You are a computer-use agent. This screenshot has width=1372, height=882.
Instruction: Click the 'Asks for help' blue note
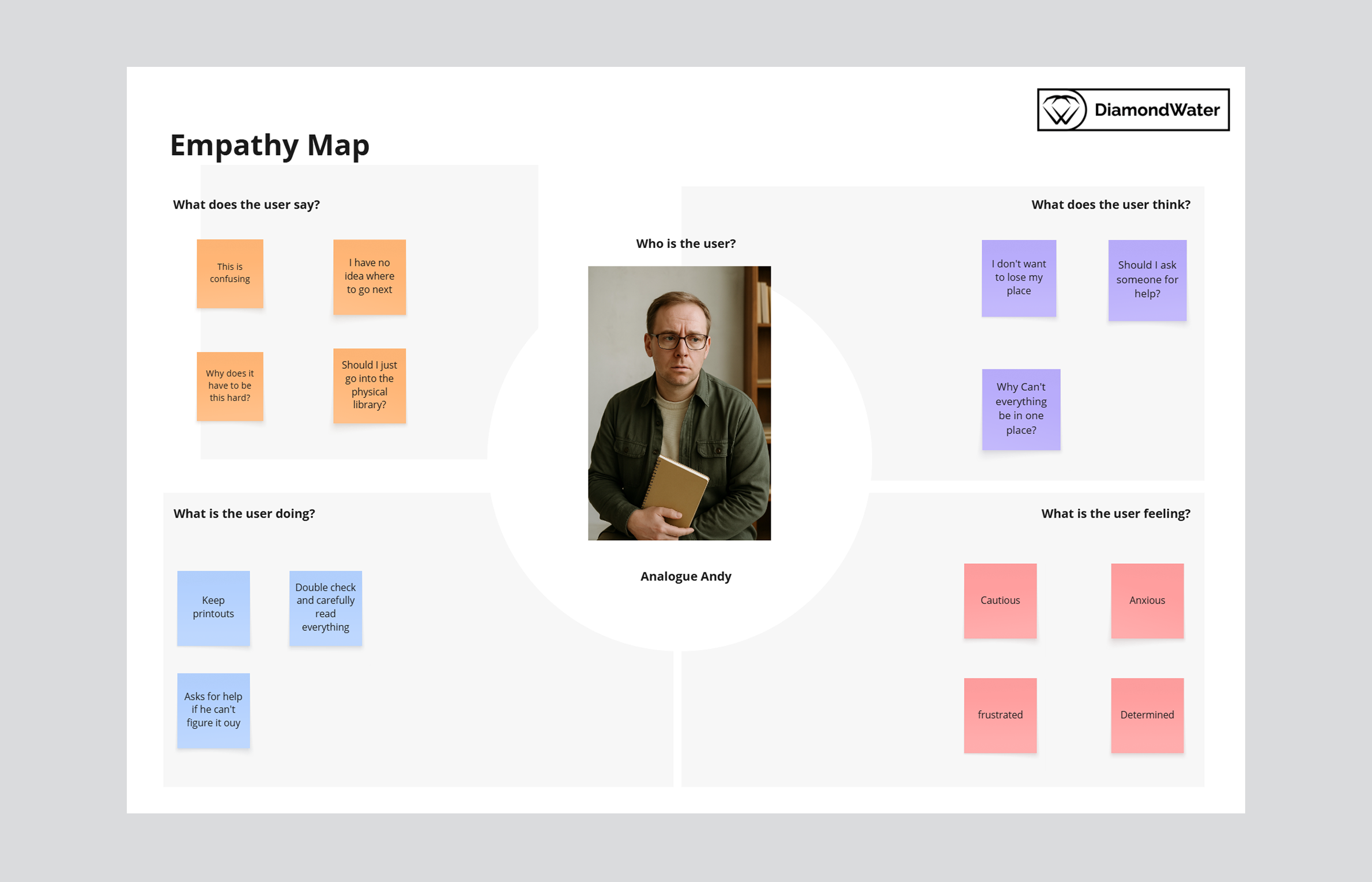point(213,710)
